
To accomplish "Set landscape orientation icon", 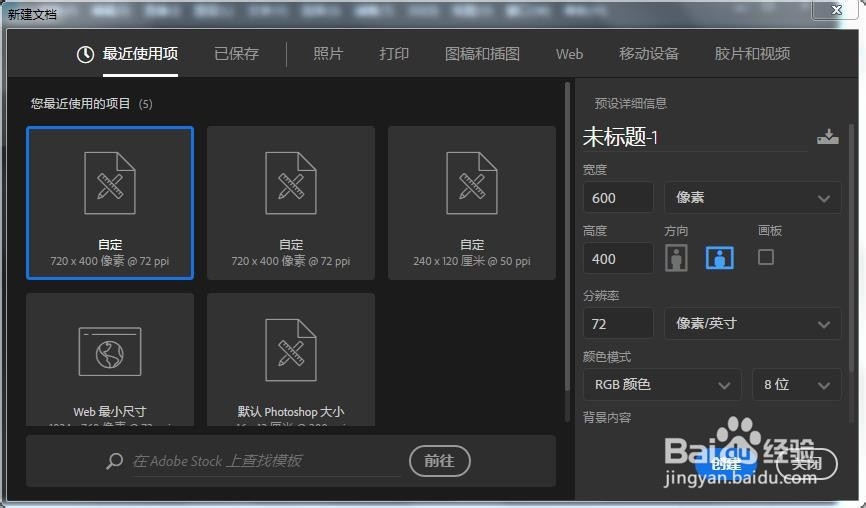I will coord(720,258).
